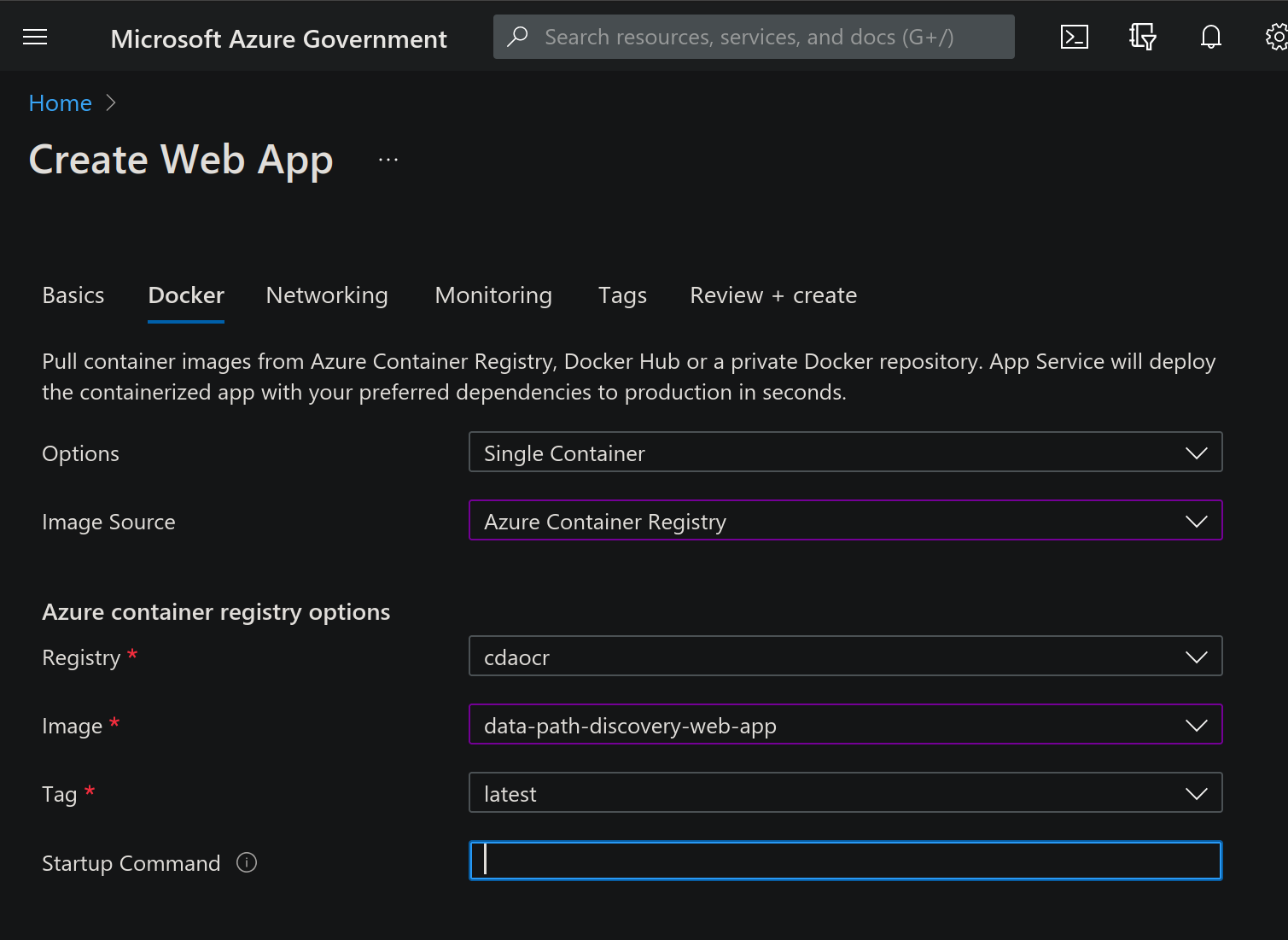
Task: Open the portal settings gear
Action: pyautogui.click(x=1276, y=37)
